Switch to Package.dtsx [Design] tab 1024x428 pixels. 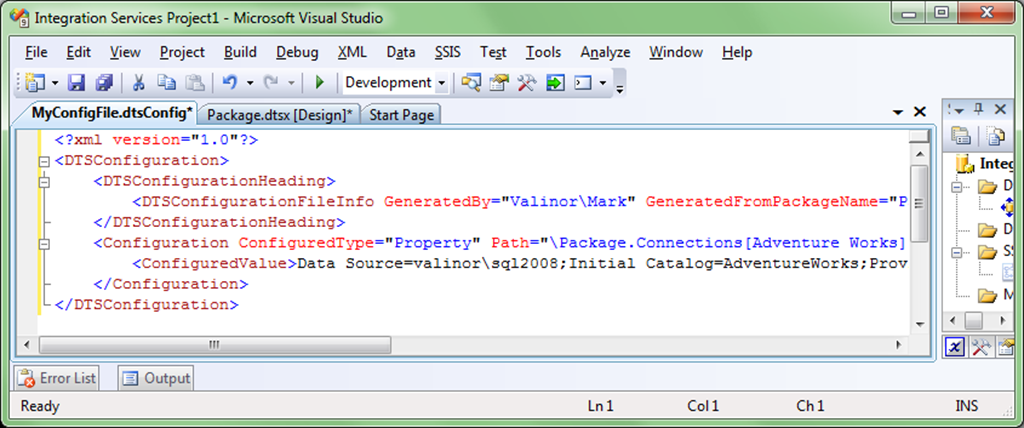click(279, 115)
